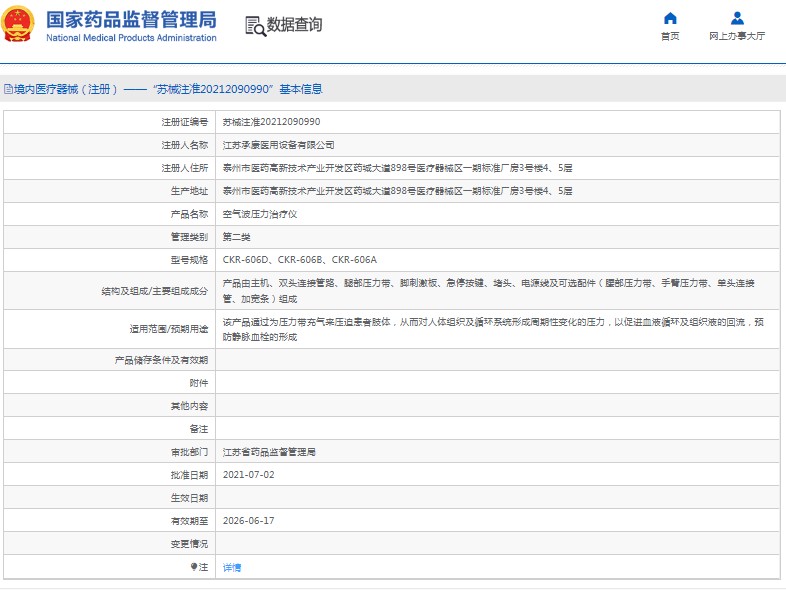Click the 审批部门 row label
The image size is (786, 590).
[x=189, y=452]
